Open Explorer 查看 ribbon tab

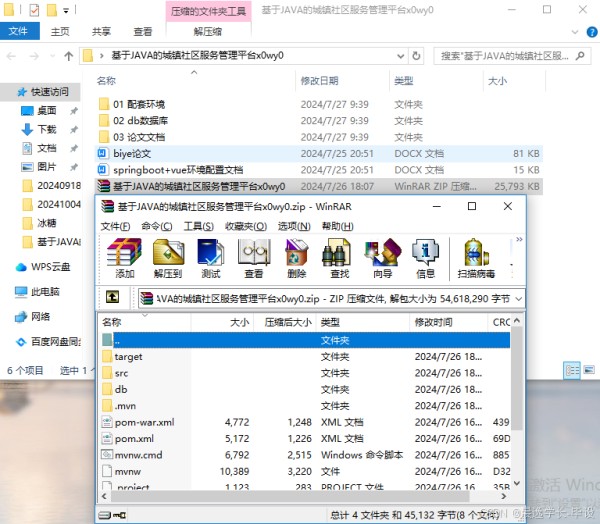point(143,32)
